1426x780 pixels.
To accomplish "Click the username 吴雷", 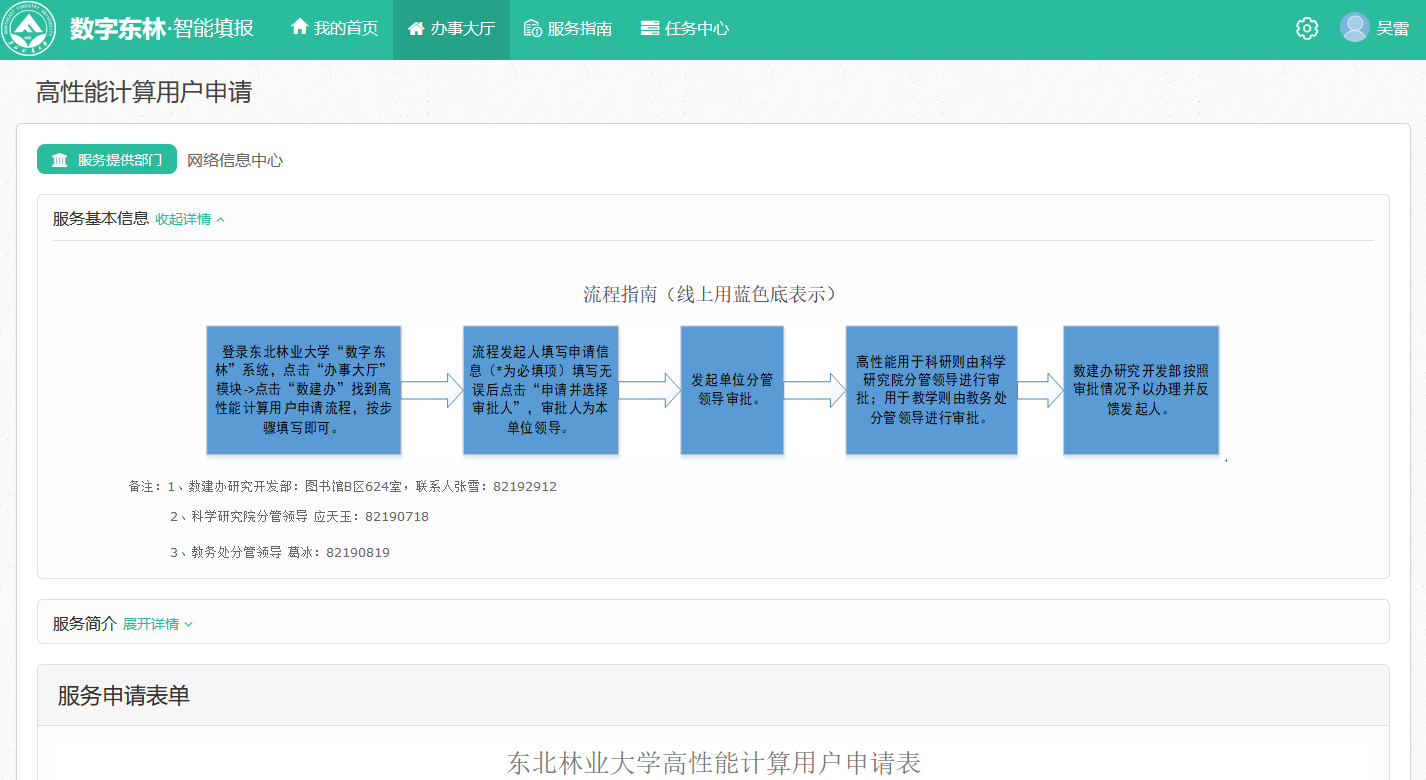I will (x=1393, y=29).
